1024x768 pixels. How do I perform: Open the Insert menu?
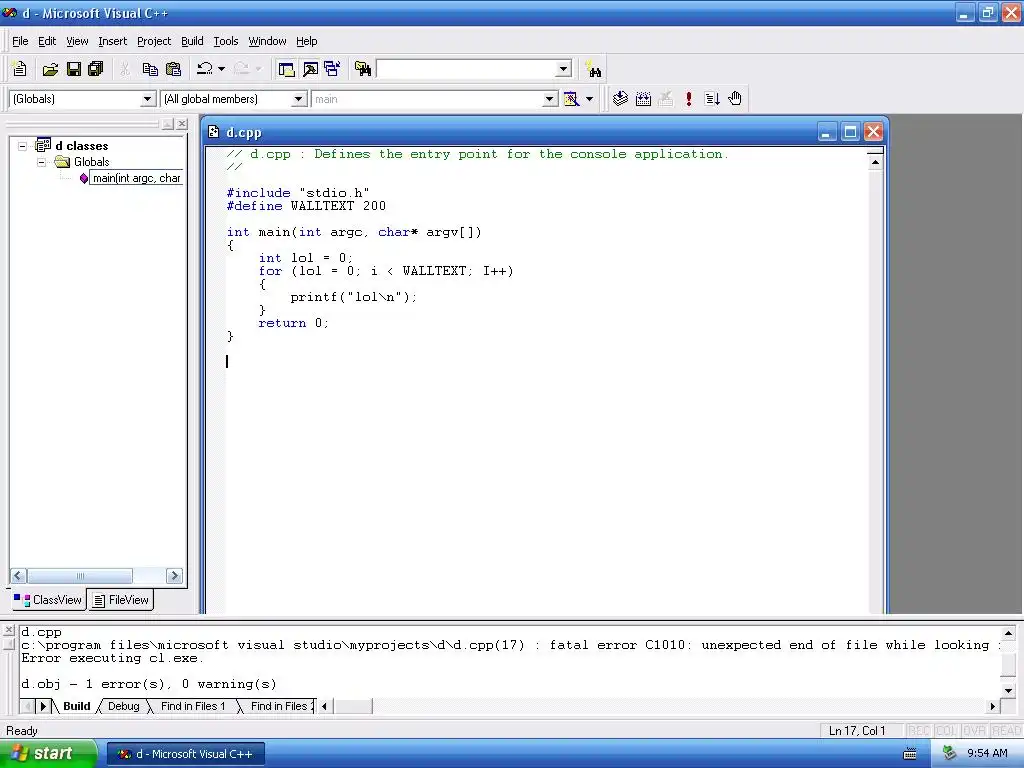[112, 41]
